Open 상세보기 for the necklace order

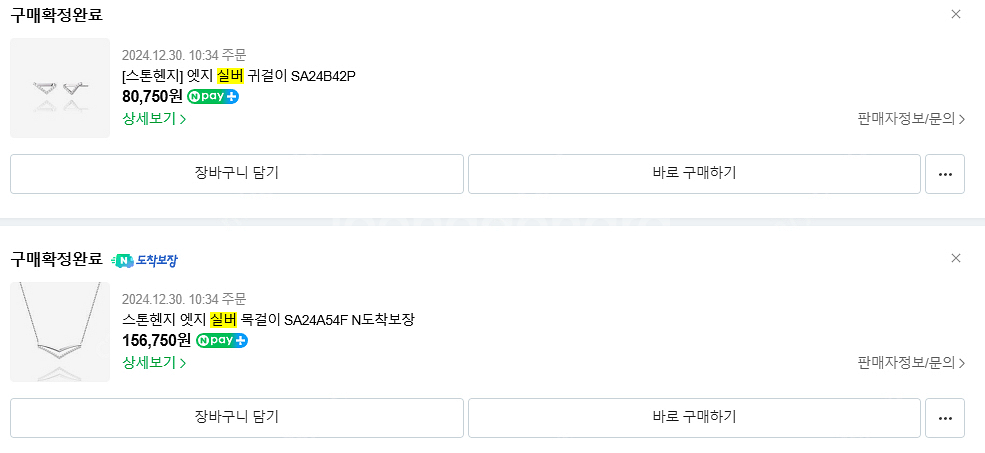coord(154,363)
